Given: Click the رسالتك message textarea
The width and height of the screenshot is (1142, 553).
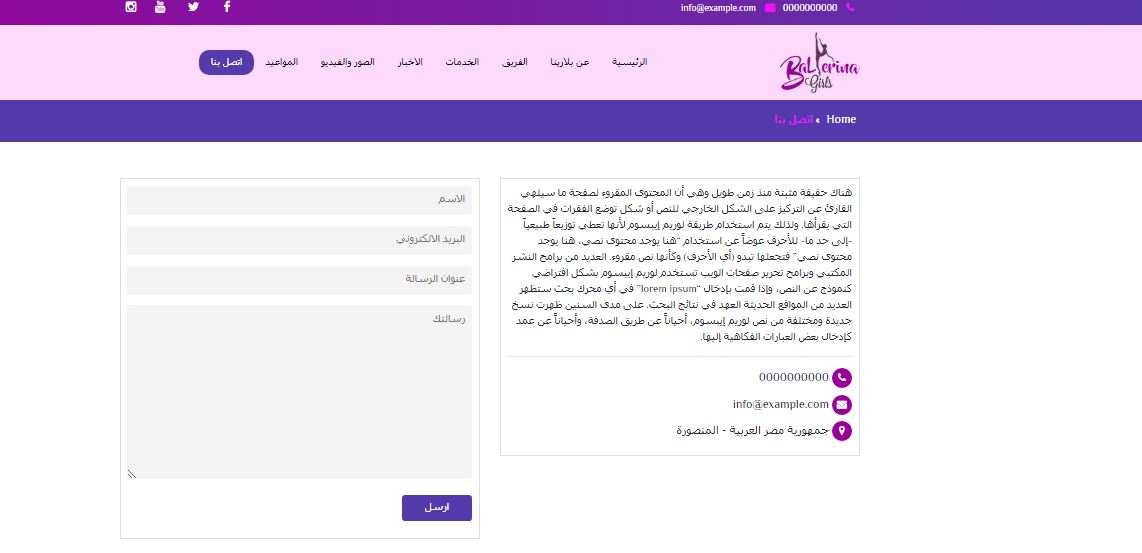Looking at the screenshot, I should (299, 392).
